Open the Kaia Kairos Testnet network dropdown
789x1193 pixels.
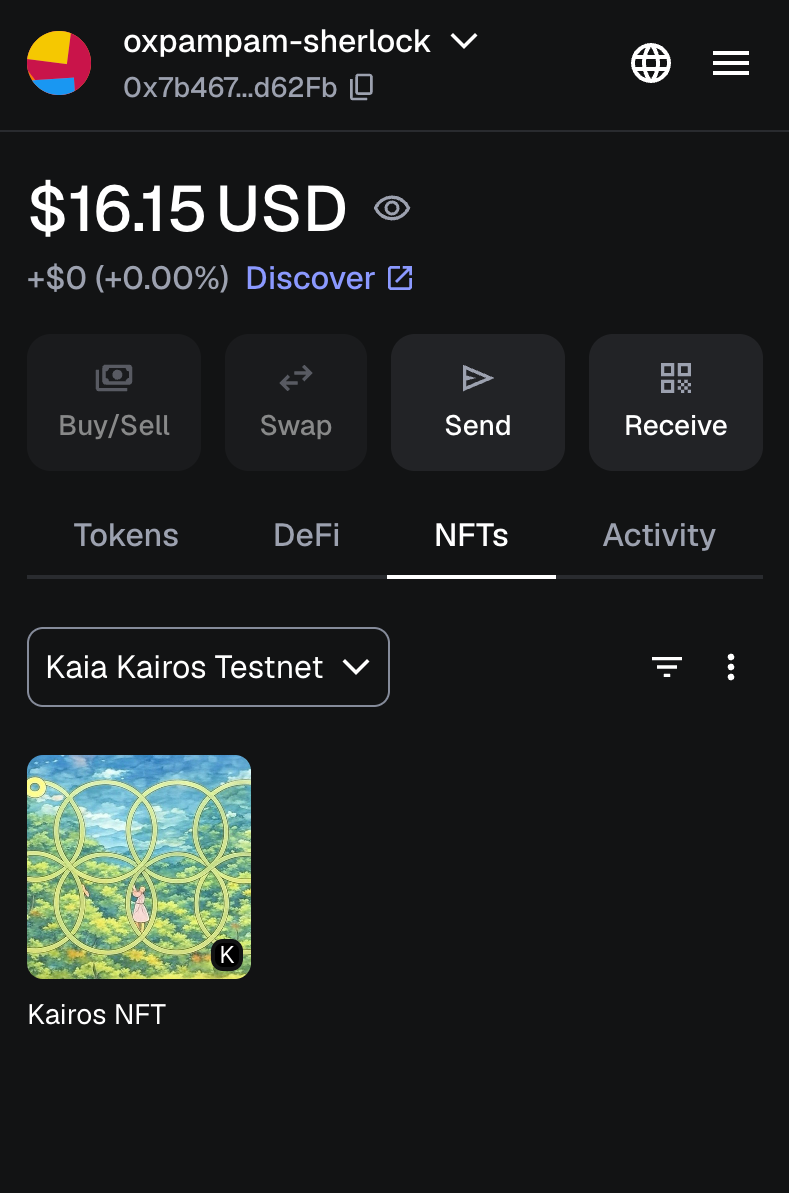(x=208, y=667)
